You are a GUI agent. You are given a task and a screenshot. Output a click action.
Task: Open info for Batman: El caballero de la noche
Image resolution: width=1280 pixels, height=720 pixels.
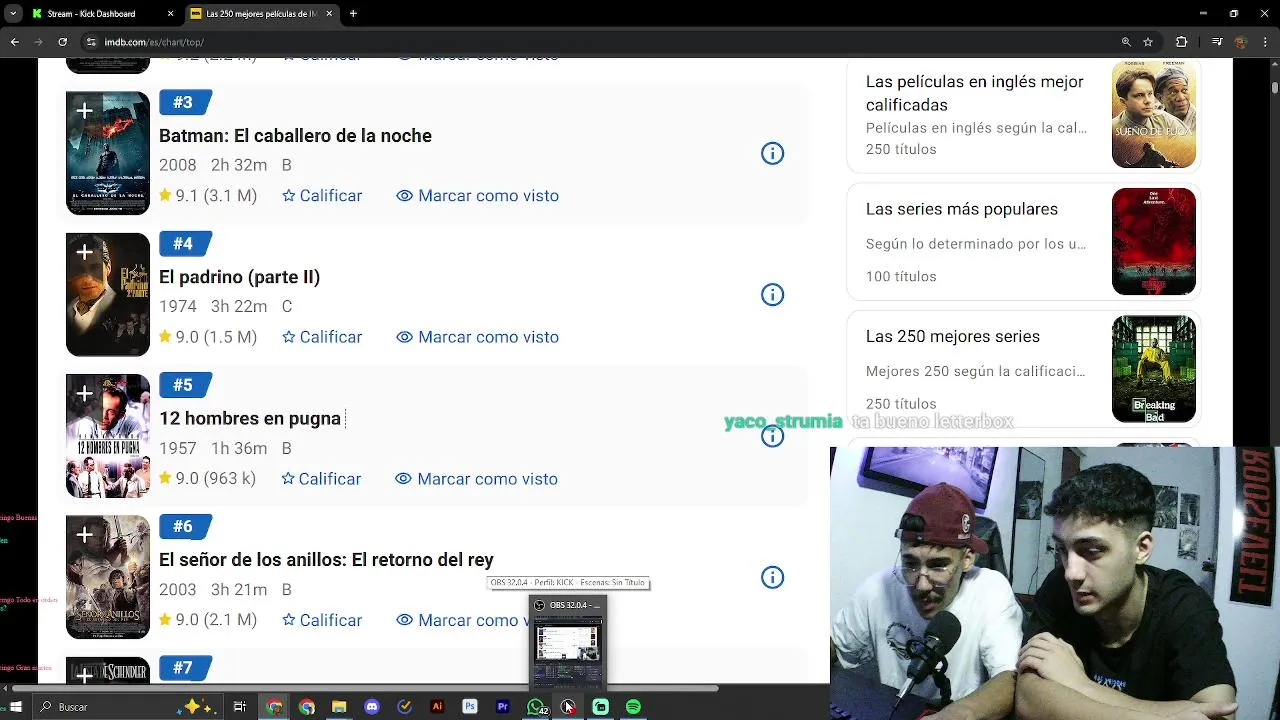[772, 153]
